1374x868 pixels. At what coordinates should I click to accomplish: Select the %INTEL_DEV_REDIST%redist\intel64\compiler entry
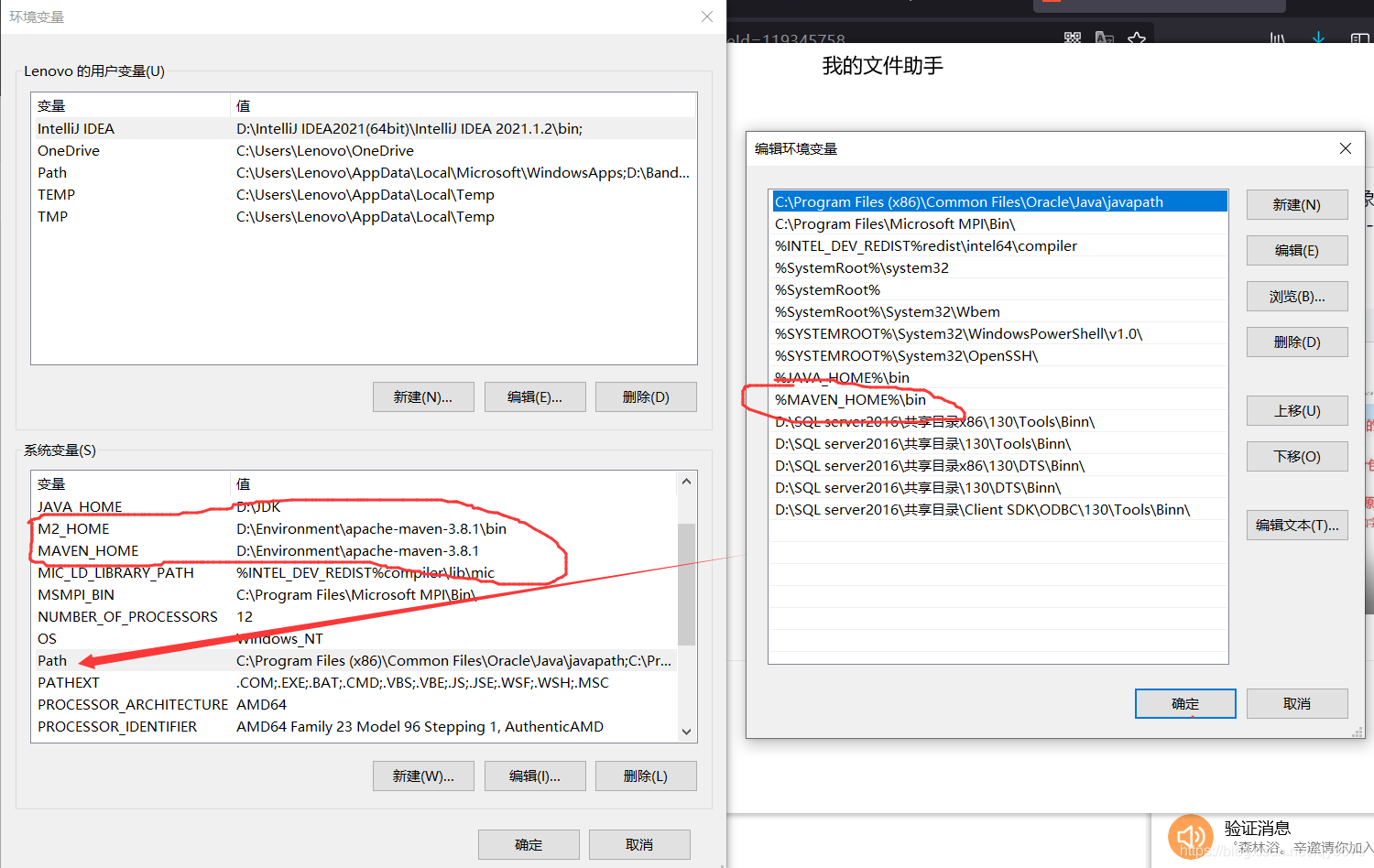point(998,245)
